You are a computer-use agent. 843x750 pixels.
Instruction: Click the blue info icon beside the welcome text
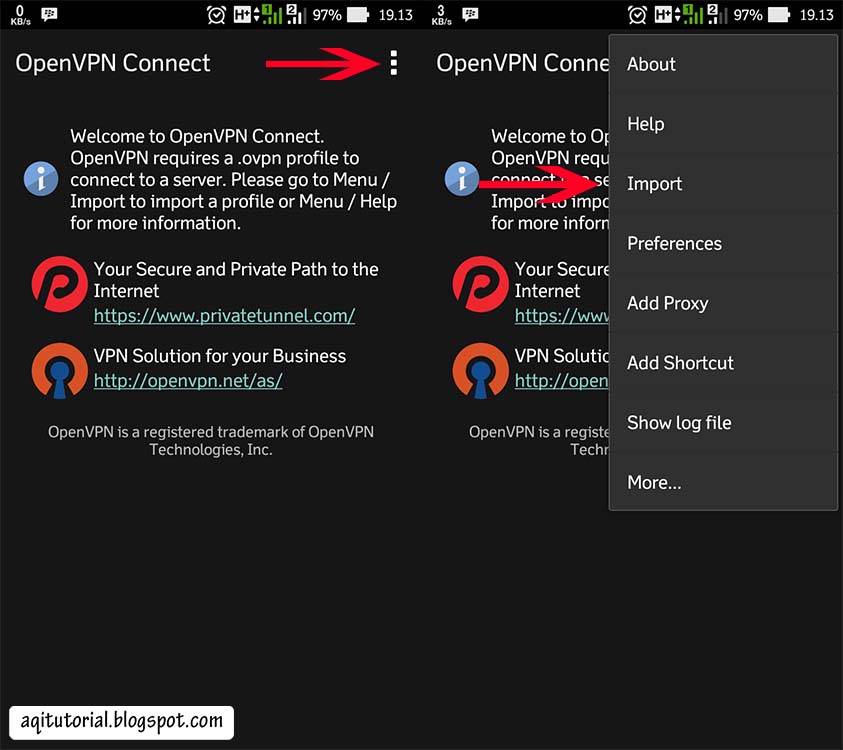(40, 179)
